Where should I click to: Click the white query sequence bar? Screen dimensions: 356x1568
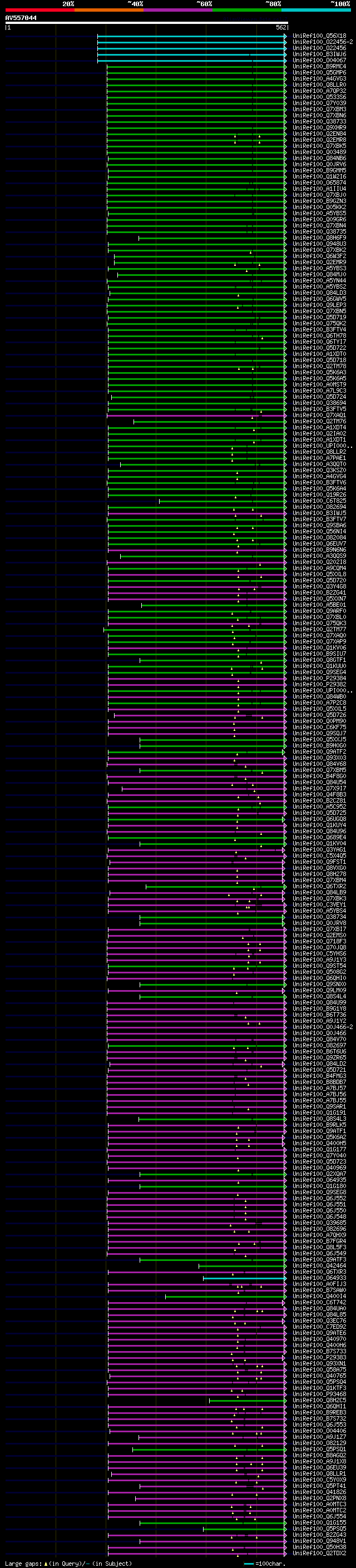147,22
